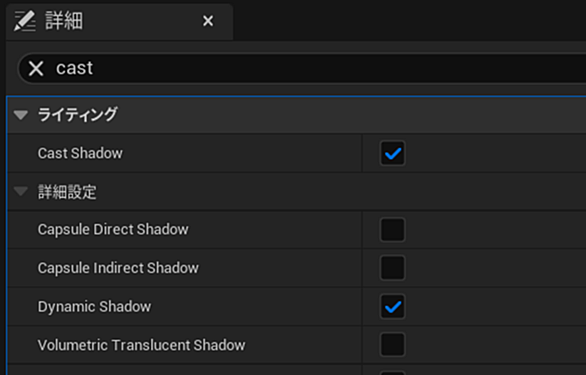Screen dimensions: 586x375
Task: Select the Cast Shadow property name
Action: coord(80,153)
